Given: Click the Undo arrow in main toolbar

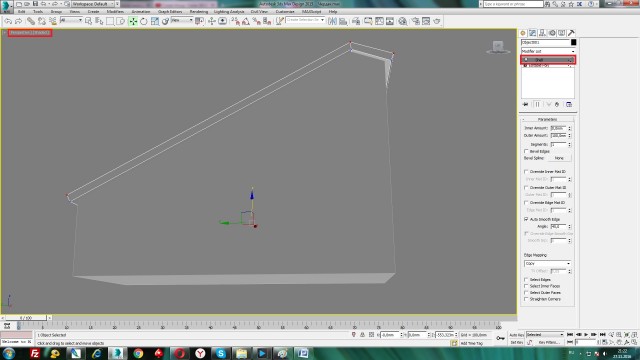Looking at the screenshot, I should (x=8, y=21).
